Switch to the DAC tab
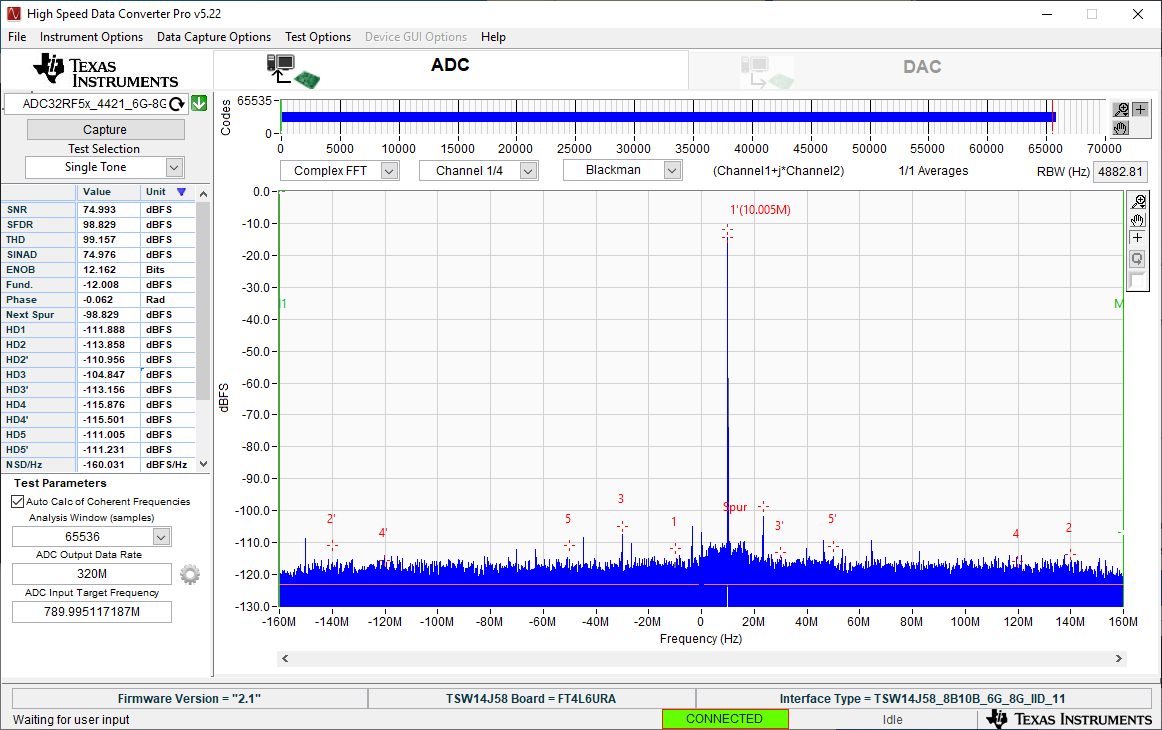Image resolution: width=1162 pixels, height=730 pixels. 921,67
